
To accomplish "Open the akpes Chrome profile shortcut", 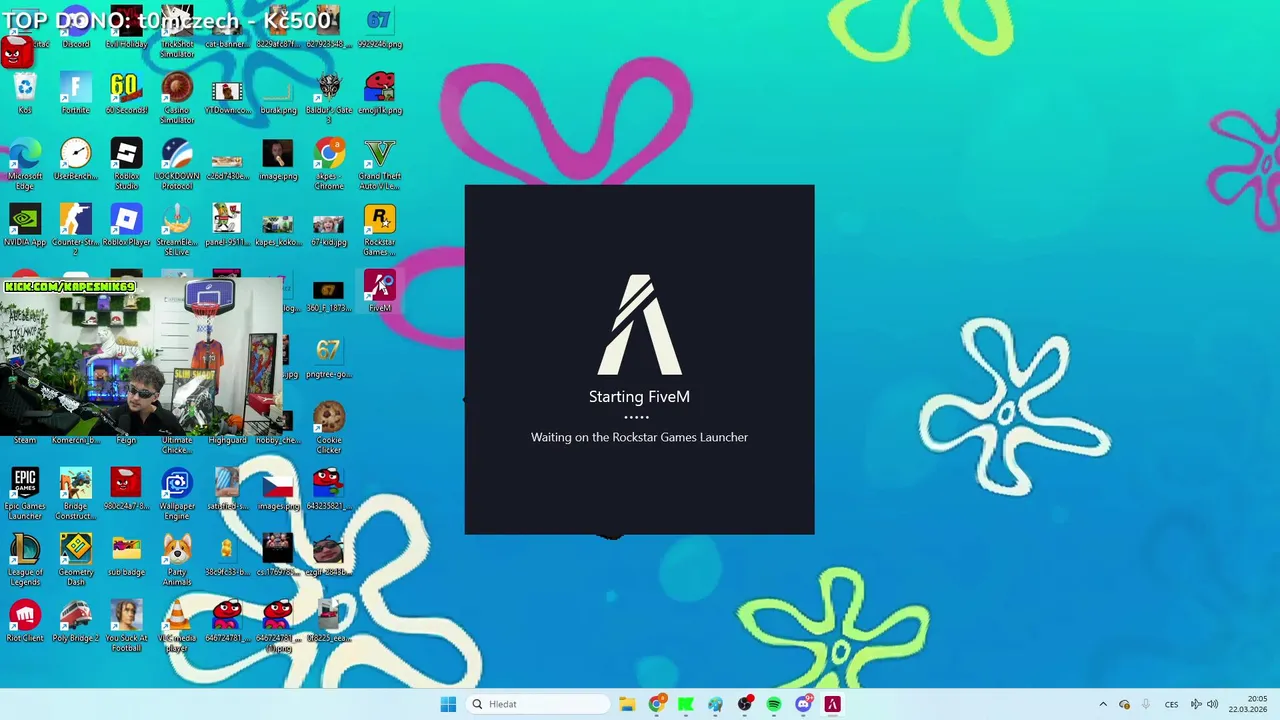I will tap(329, 164).
